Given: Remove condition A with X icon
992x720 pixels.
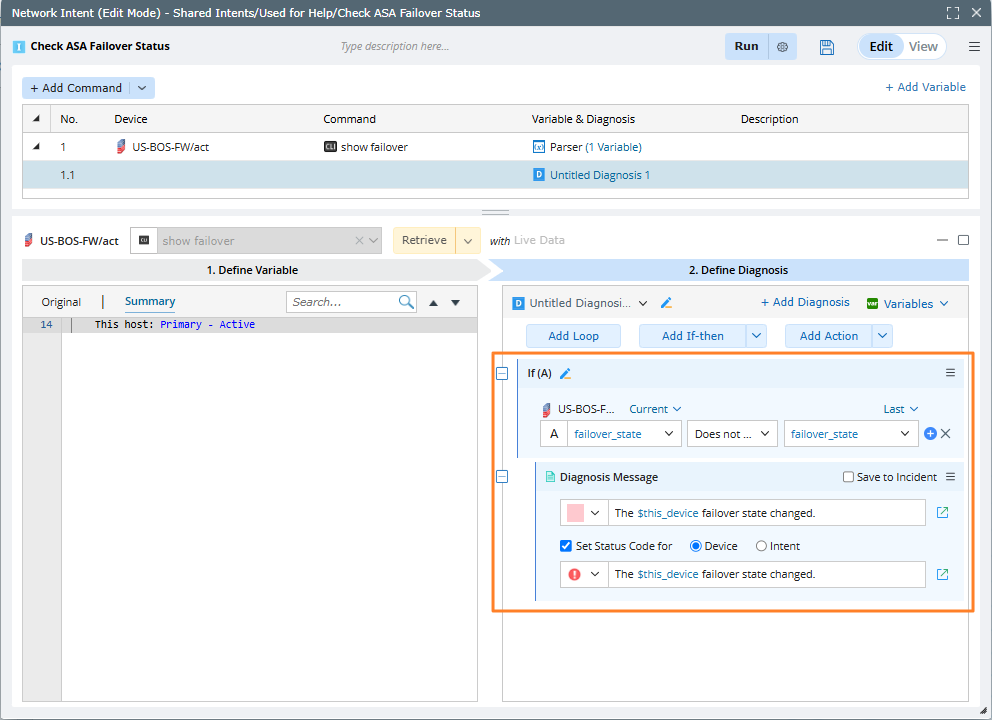Looking at the screenshot, I should click(x=946, y=434).
